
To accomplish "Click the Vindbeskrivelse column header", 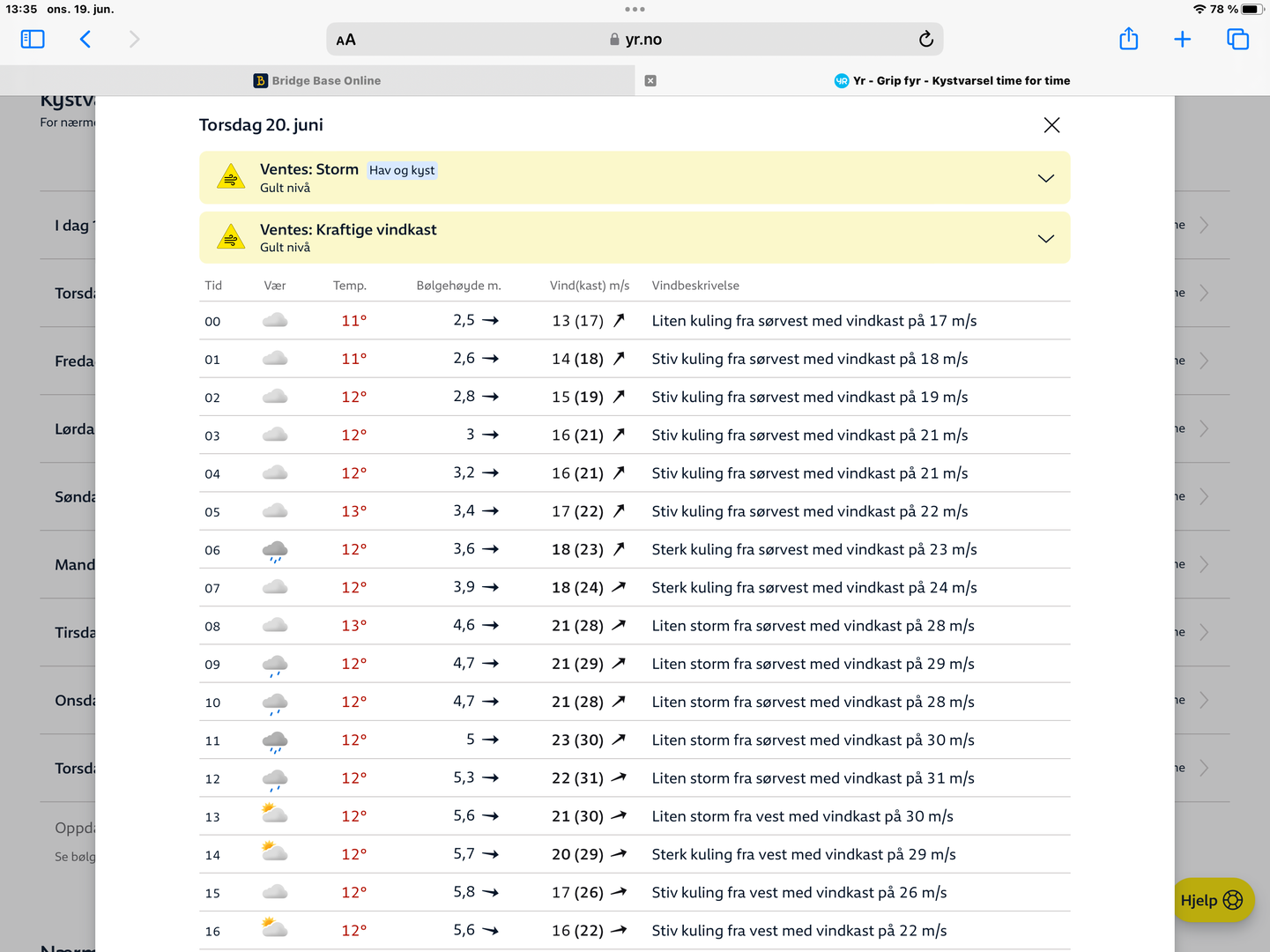I will pyautogui.click(x=695, y=286).
